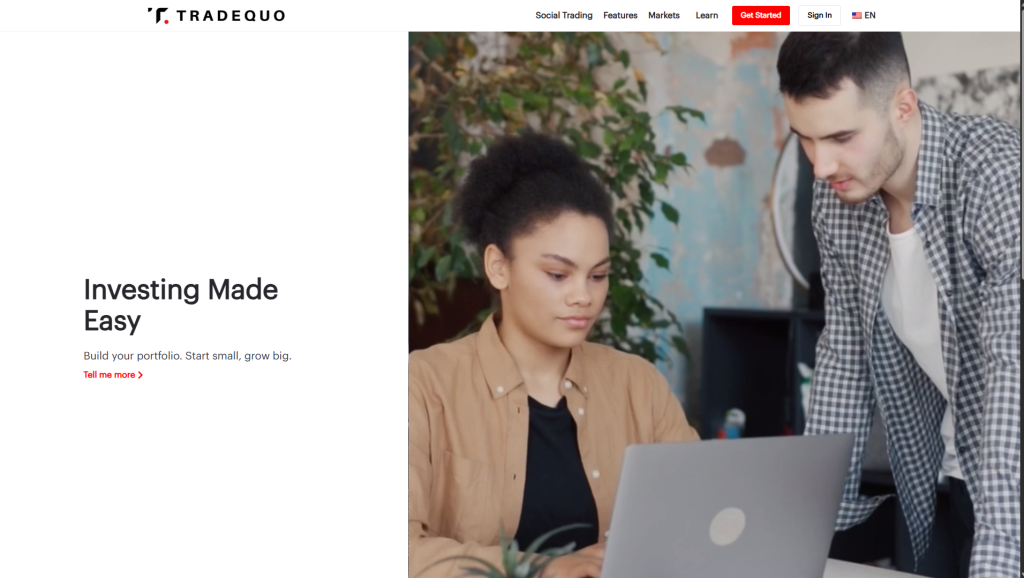Click the red chevron after Tell me more

tap(140, 375)
